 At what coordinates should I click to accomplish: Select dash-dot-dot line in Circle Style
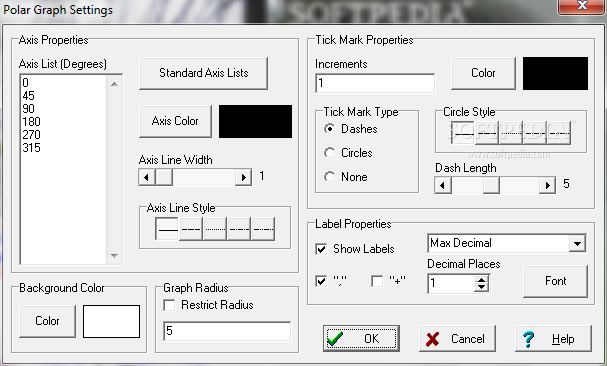559,133
